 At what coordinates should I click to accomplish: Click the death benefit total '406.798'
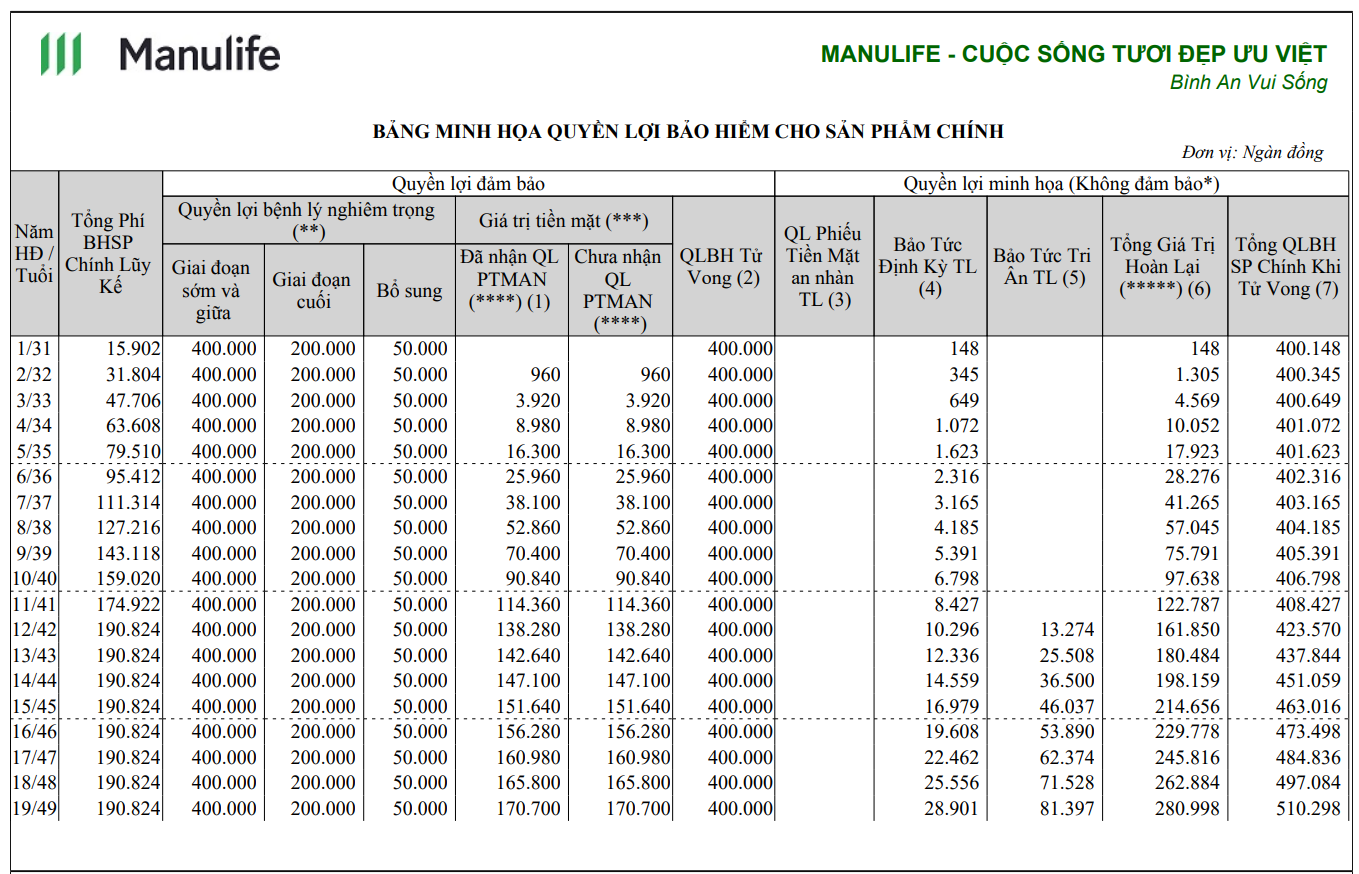[1308, 579]
